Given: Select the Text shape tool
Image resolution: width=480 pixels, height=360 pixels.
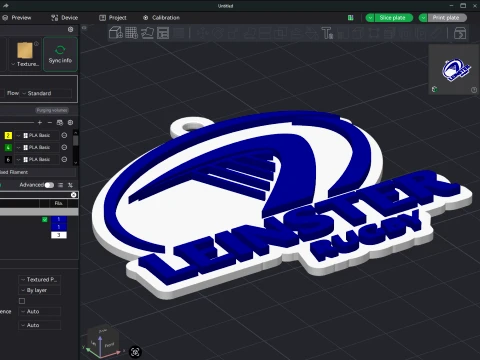Looking at the screenshot, I should [x=327, y=33].
